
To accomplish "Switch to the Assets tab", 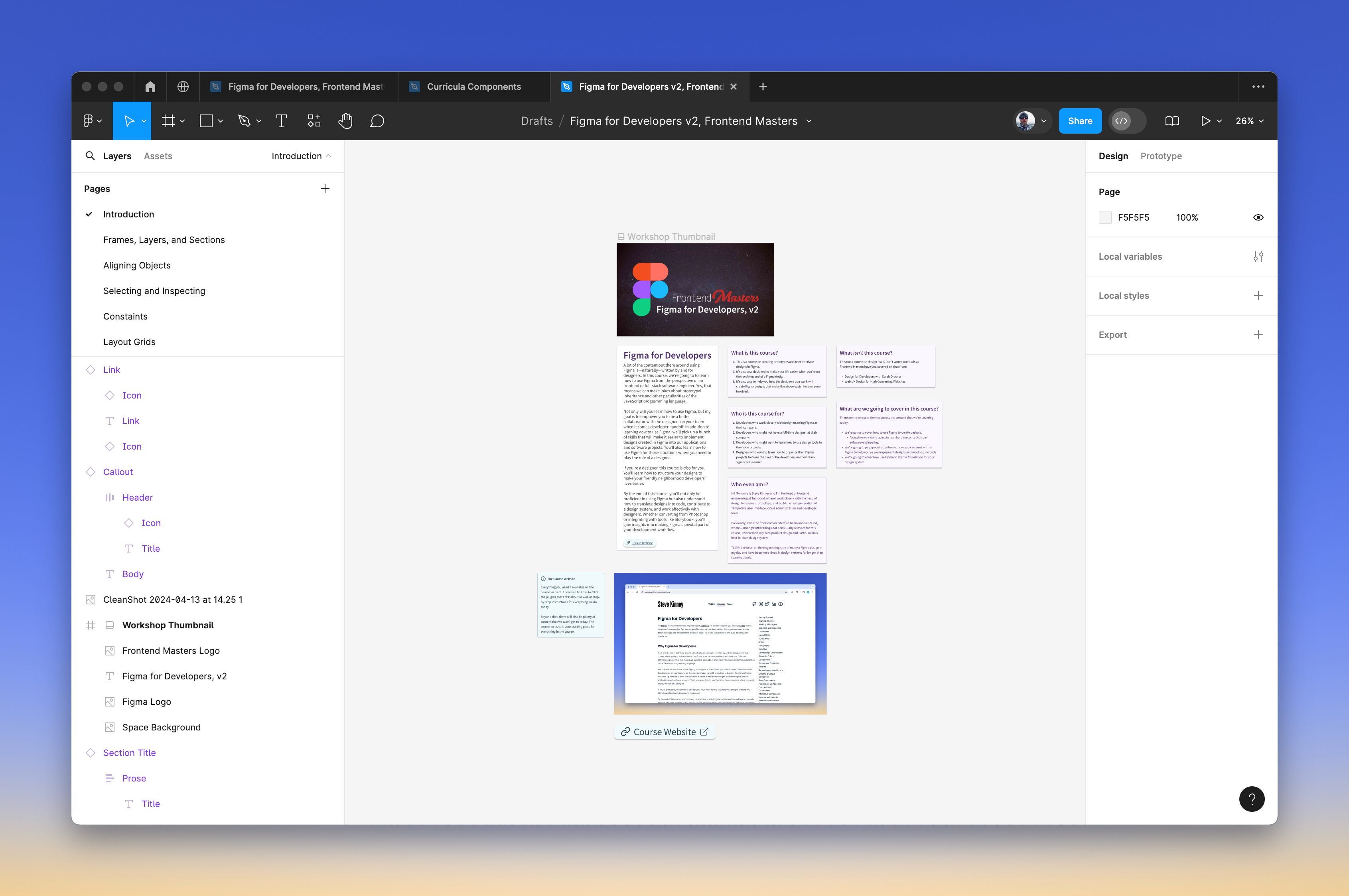I will pyautogui.click(x=158, y=156).
